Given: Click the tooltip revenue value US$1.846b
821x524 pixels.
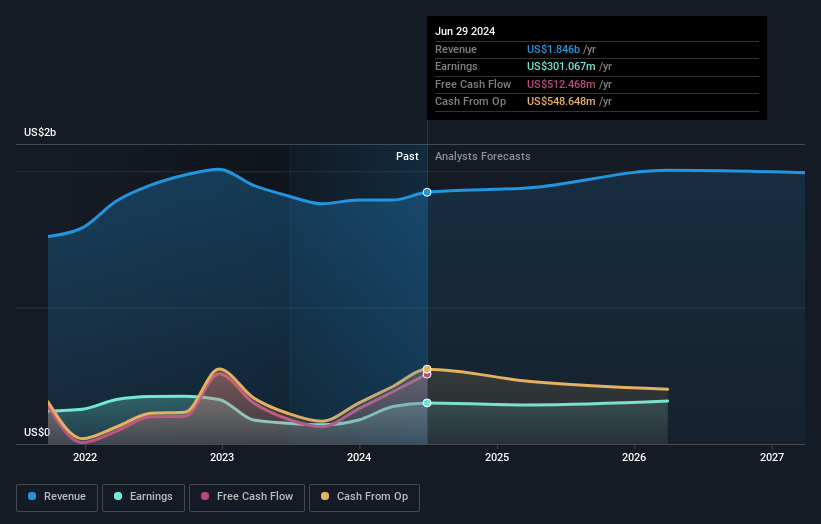Looking at the screenshot, I should coord(553,49).
